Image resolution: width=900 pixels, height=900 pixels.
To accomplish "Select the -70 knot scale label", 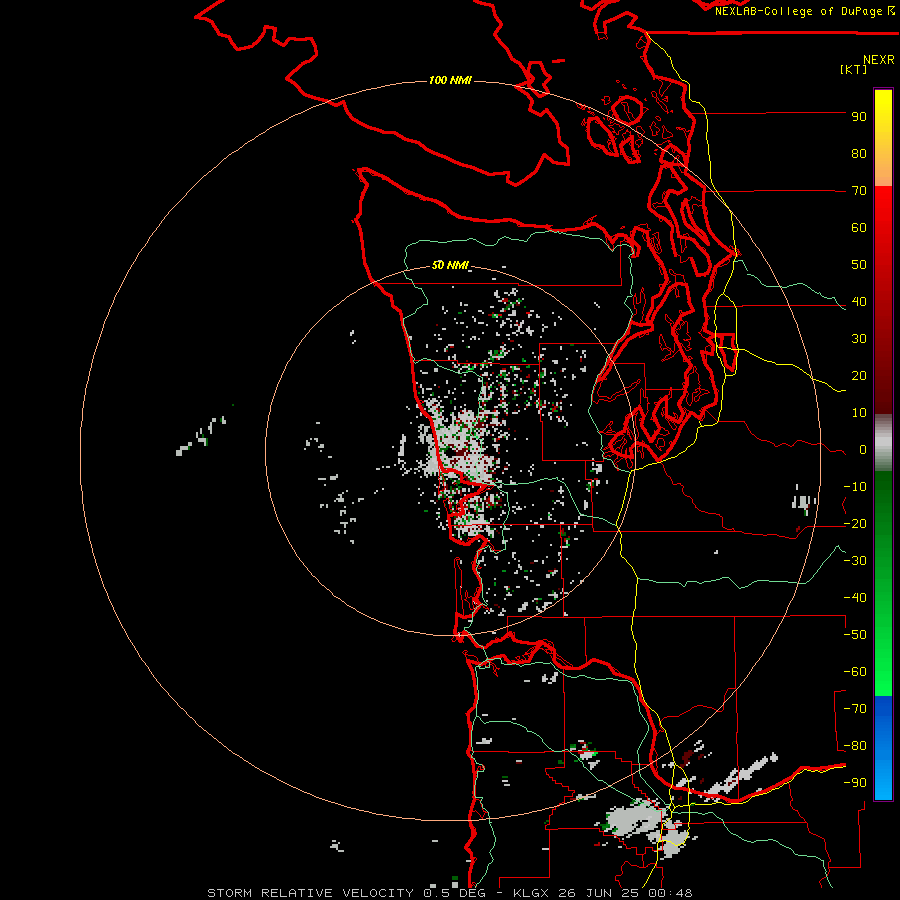I will tap(855, 709).
